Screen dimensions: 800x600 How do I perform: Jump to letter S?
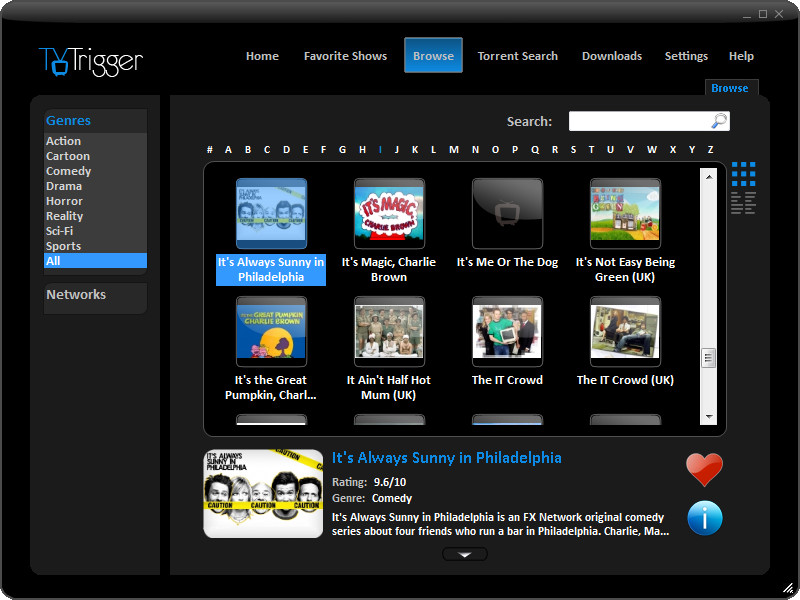click(573, 150)
